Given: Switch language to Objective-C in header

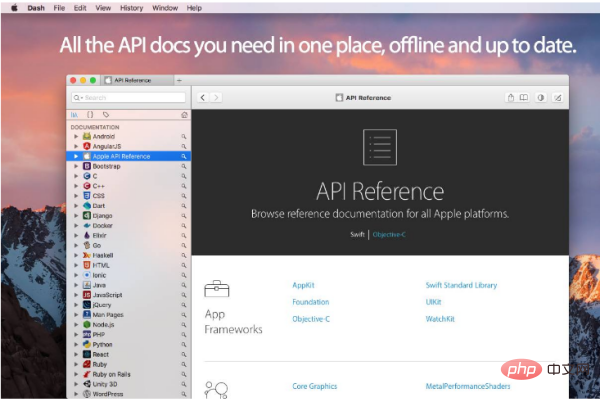Looking at the screenshot, I should (389, 234).
